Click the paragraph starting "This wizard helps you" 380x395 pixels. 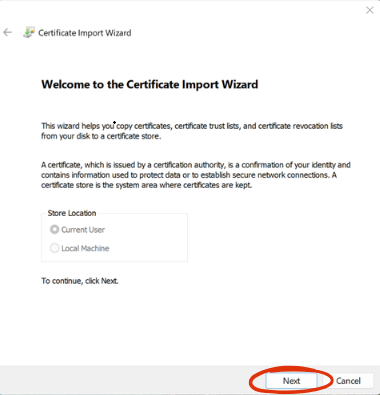click(x=192, y=131)
